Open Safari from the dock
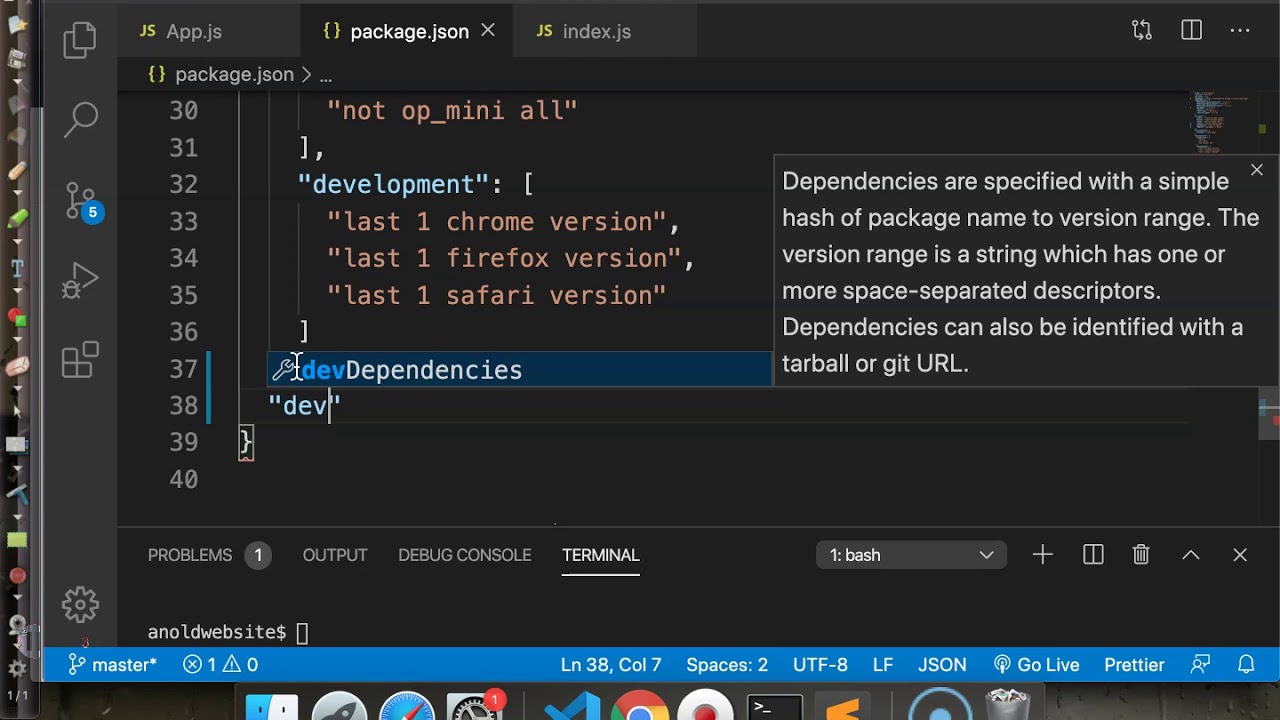This screenshot has width=1280, height=720. [406, 706]
